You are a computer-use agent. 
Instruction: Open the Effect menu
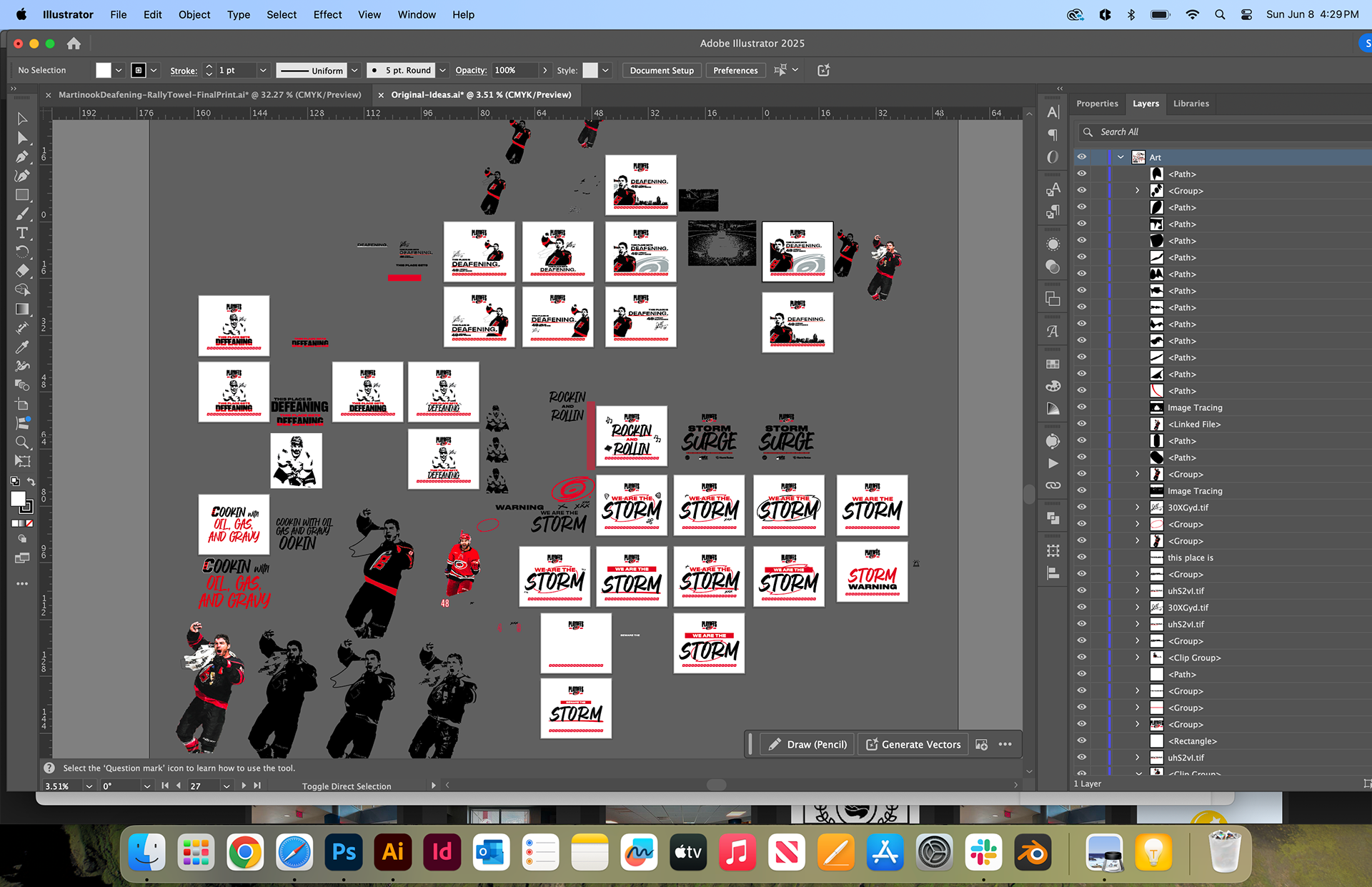[327, 14]
